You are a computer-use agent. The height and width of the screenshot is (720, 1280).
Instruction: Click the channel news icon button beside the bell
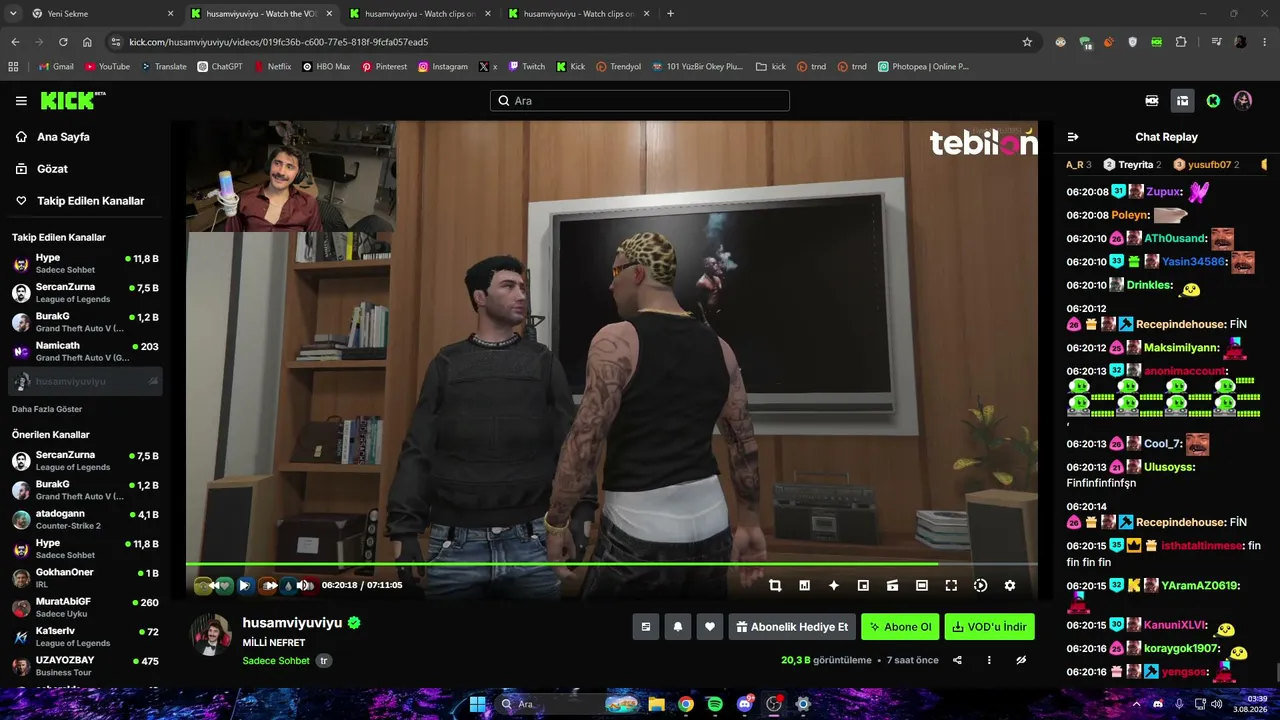646,627
